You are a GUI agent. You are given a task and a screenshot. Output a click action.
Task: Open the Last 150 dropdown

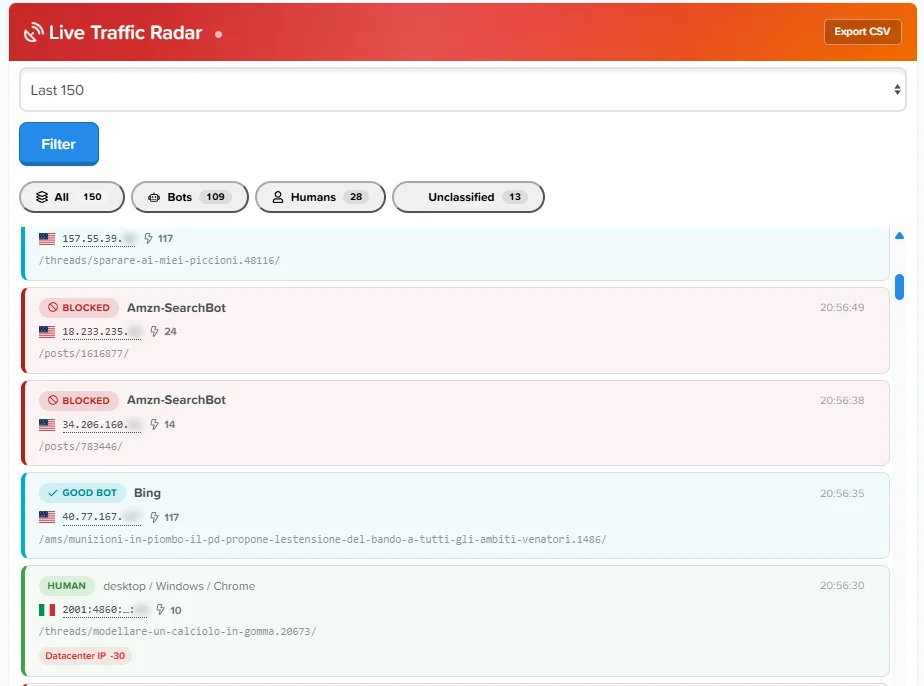[x=463, y=90]
